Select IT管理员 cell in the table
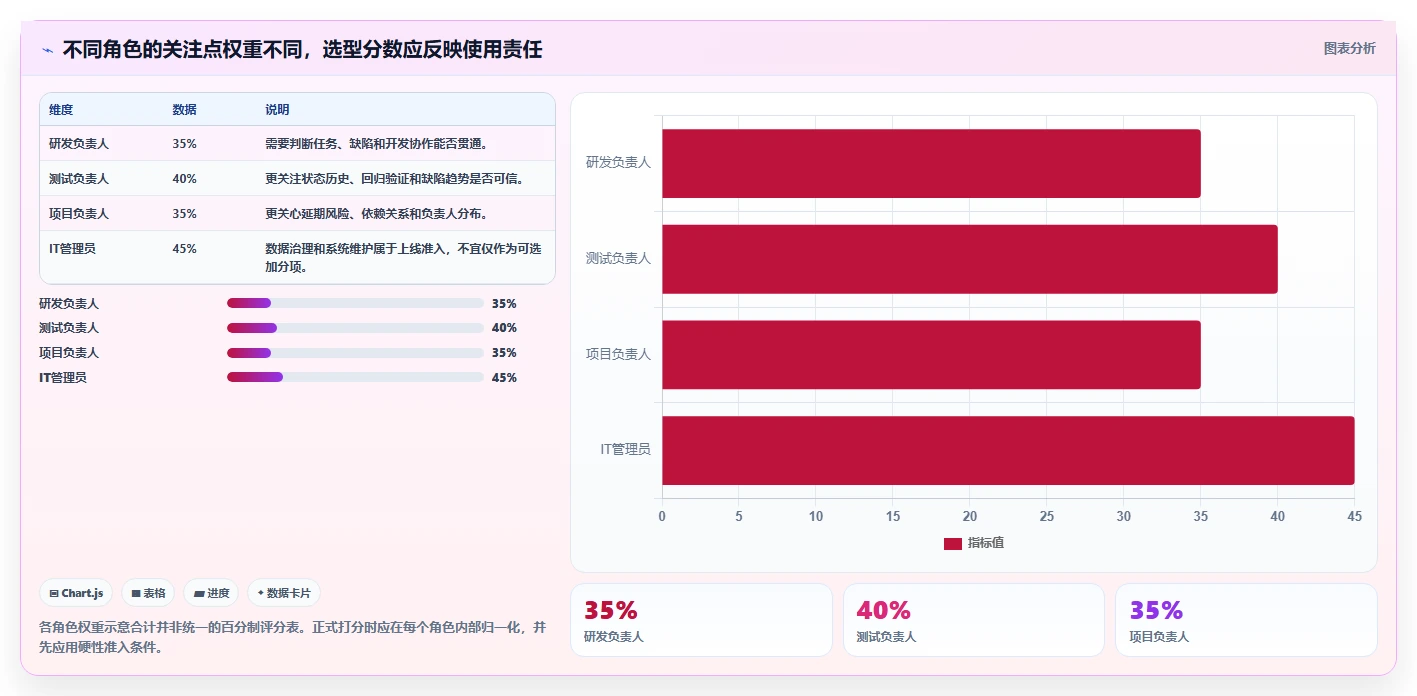Screen dimensions: 1417x696 [72, 249]
